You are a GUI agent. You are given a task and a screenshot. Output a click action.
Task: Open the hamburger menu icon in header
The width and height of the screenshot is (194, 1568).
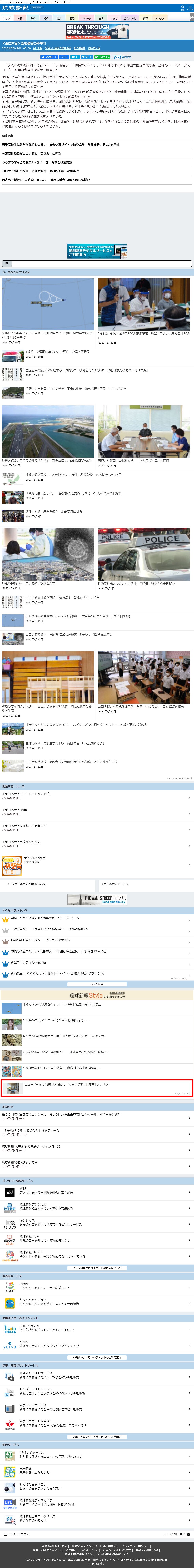190,8
